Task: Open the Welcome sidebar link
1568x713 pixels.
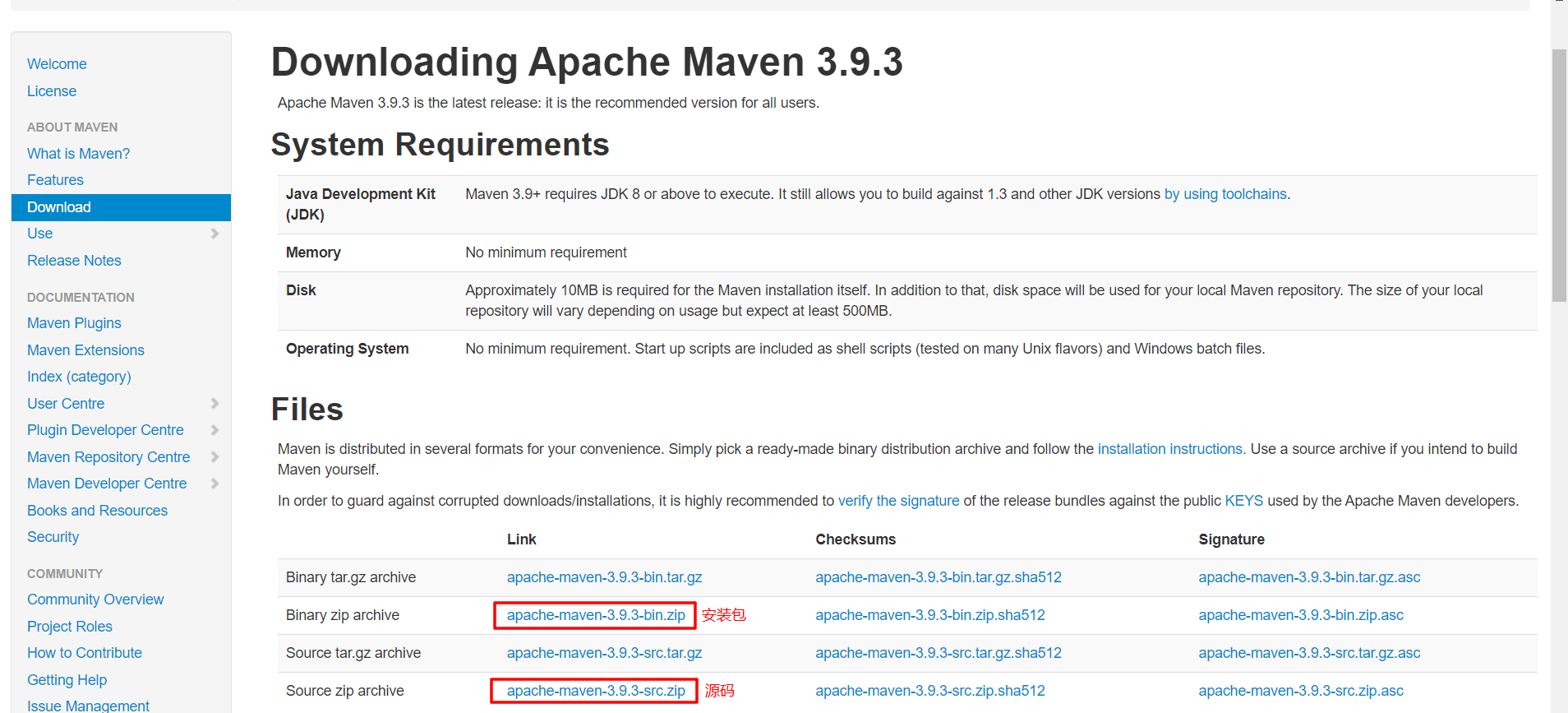Action: 57,64
